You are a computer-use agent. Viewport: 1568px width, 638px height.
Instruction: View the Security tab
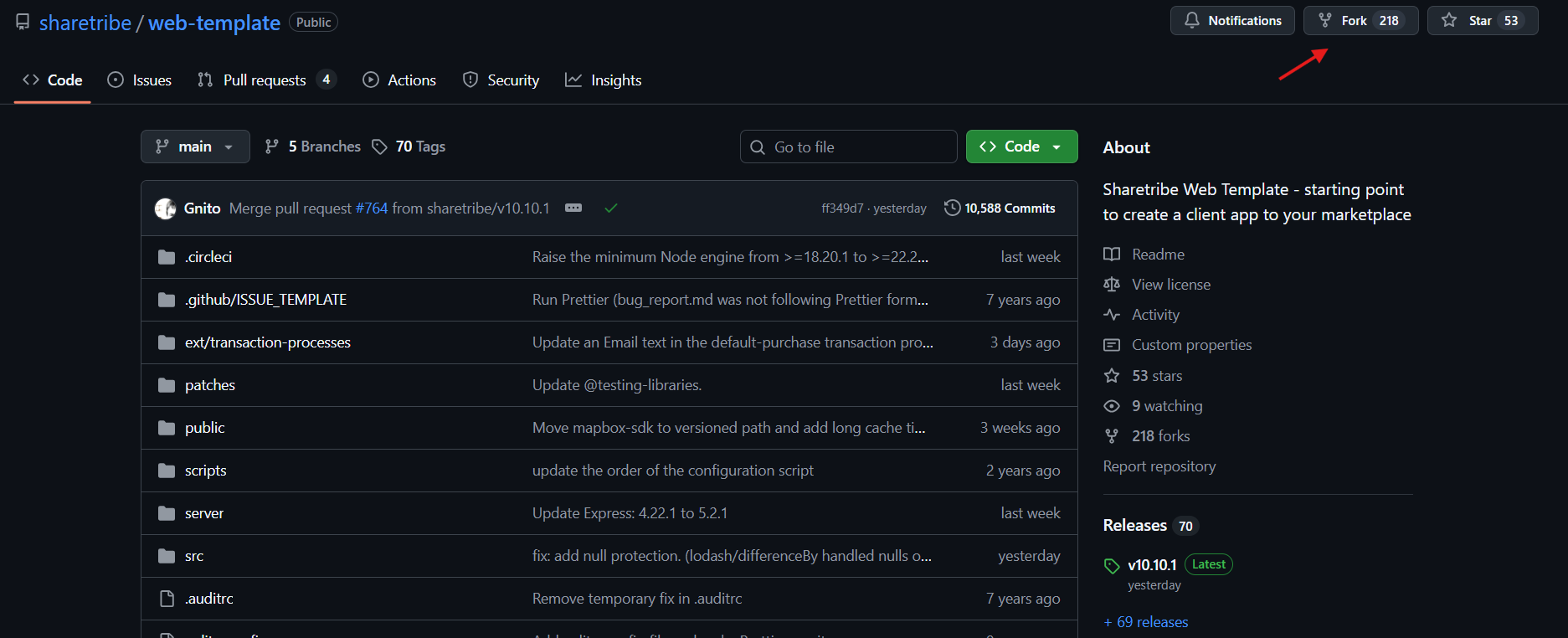click(x=501, y=80)
